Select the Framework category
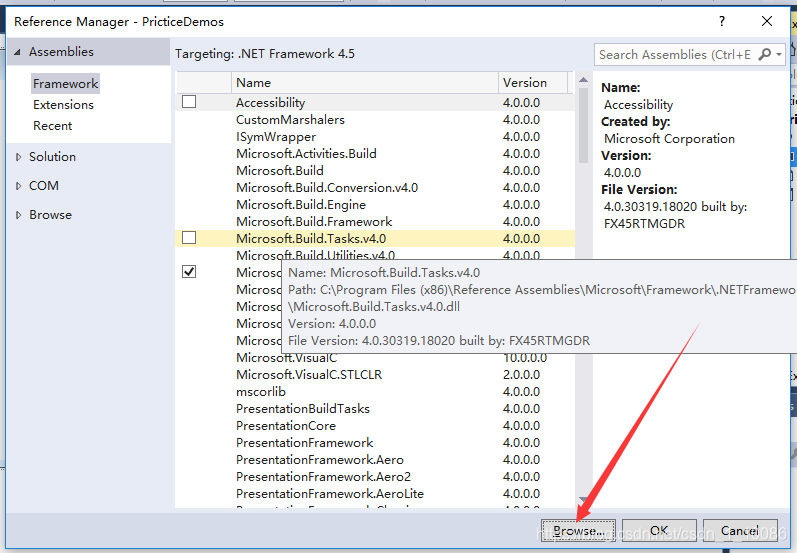 [65, 83]
